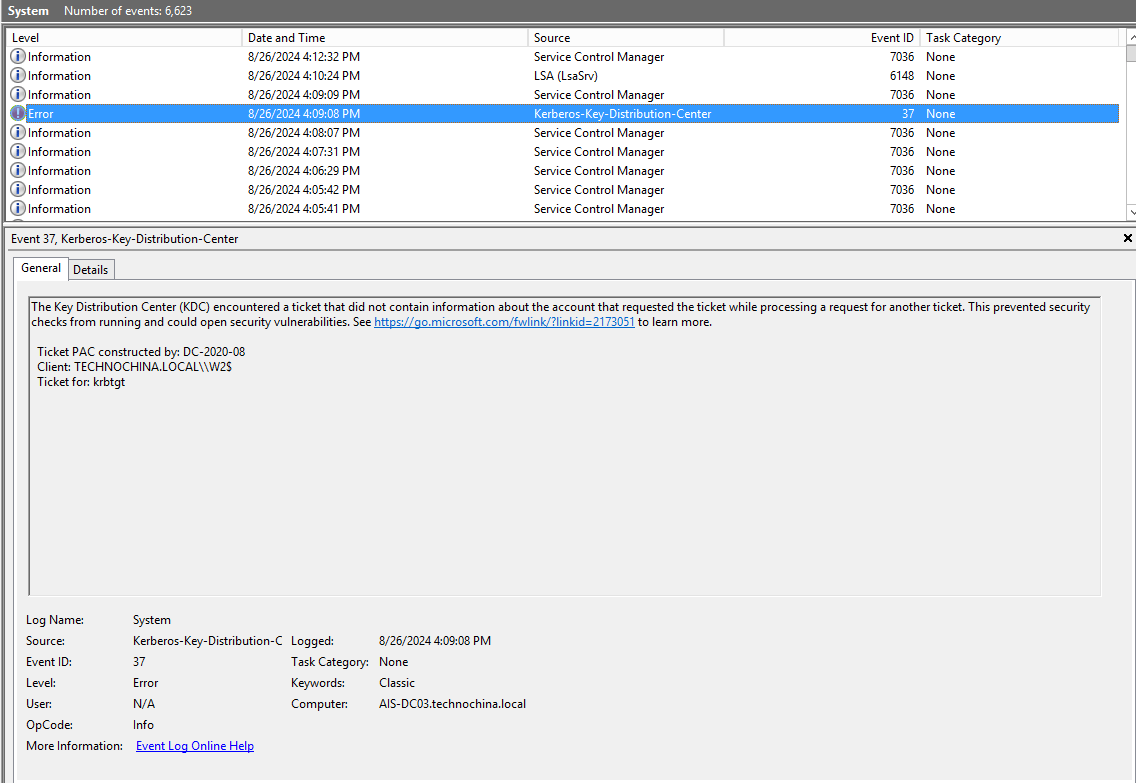This screenshot has width=1136, height=783.
Task: Click the info icon of 4:07:31 PM event
Action: 17,151
